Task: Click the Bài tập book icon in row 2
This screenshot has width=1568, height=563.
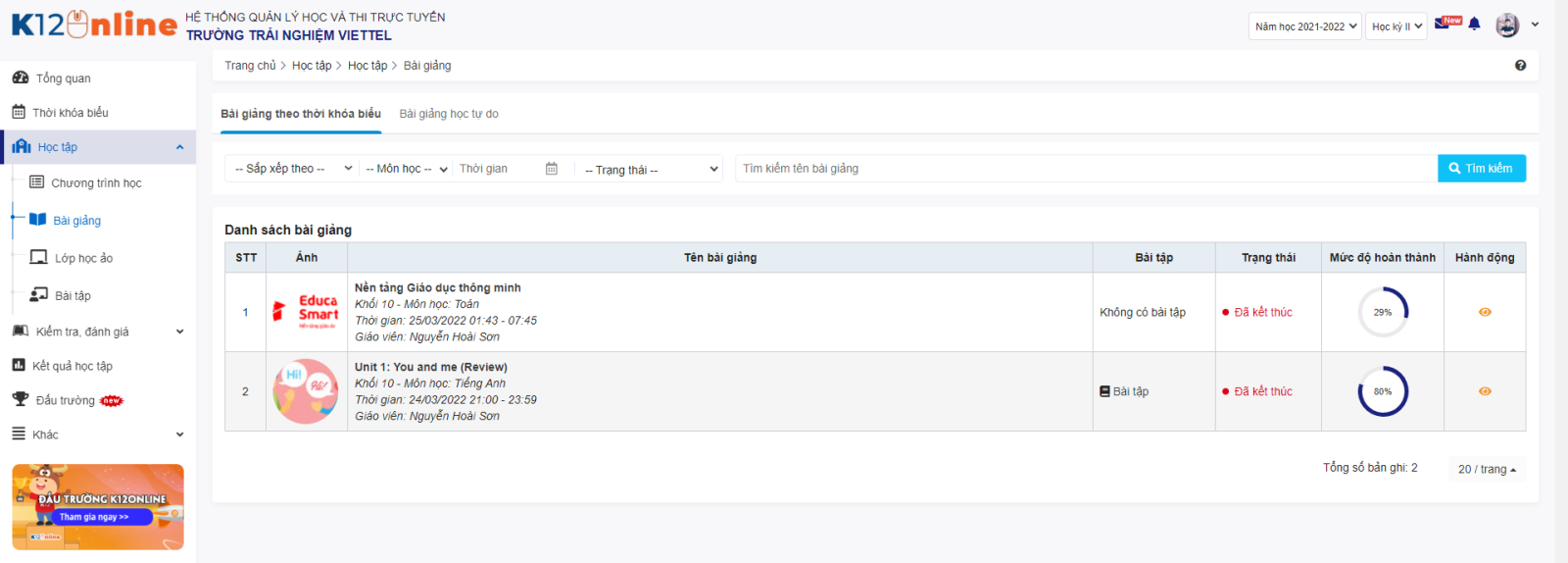Action: click(1104, 391)
